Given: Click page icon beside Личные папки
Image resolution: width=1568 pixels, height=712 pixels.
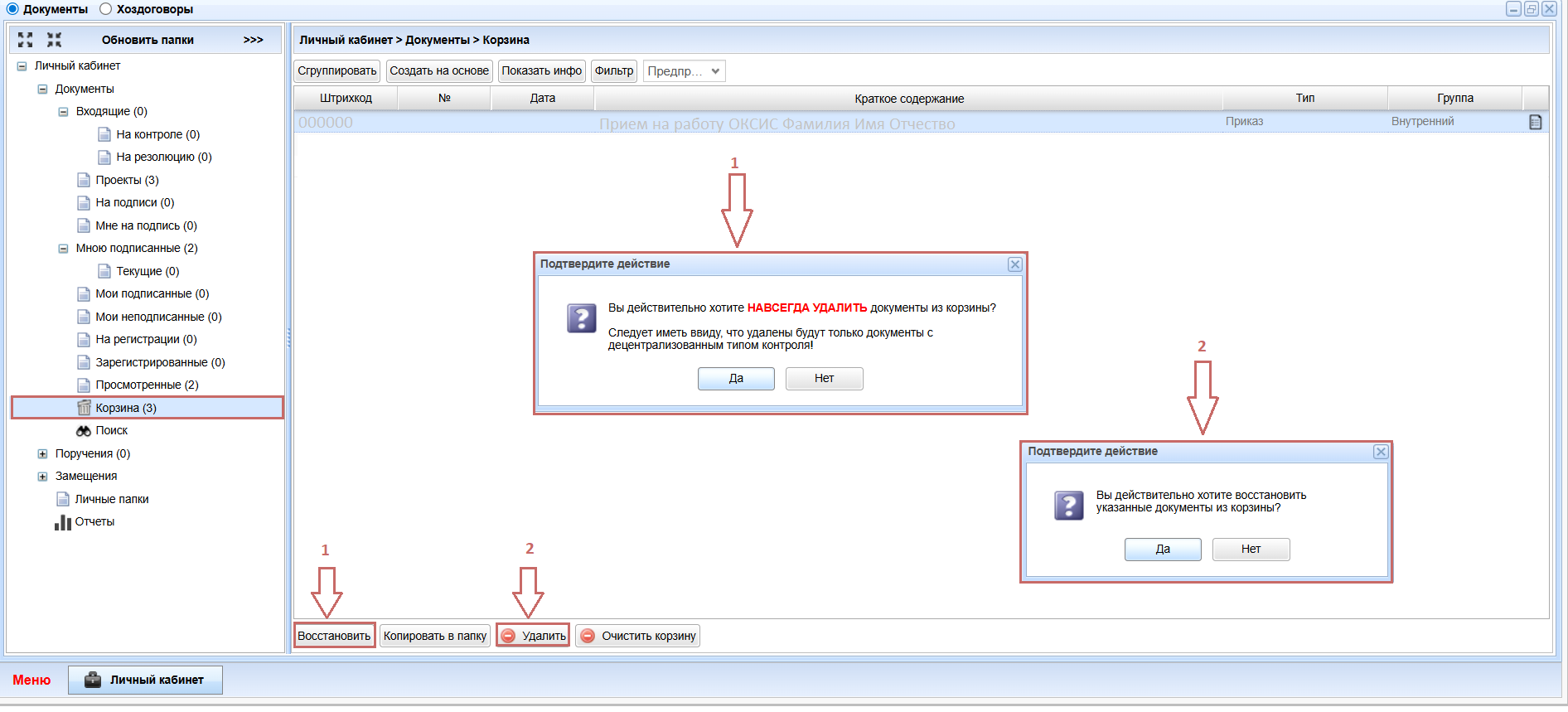Looking at the screenshot, I should click(x=63, y=499).
